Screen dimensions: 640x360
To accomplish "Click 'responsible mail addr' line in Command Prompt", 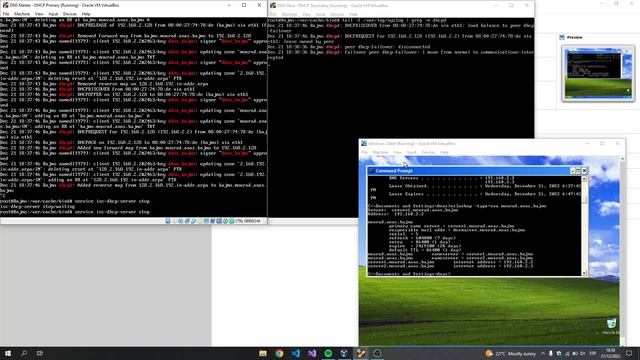I will 457,230.
